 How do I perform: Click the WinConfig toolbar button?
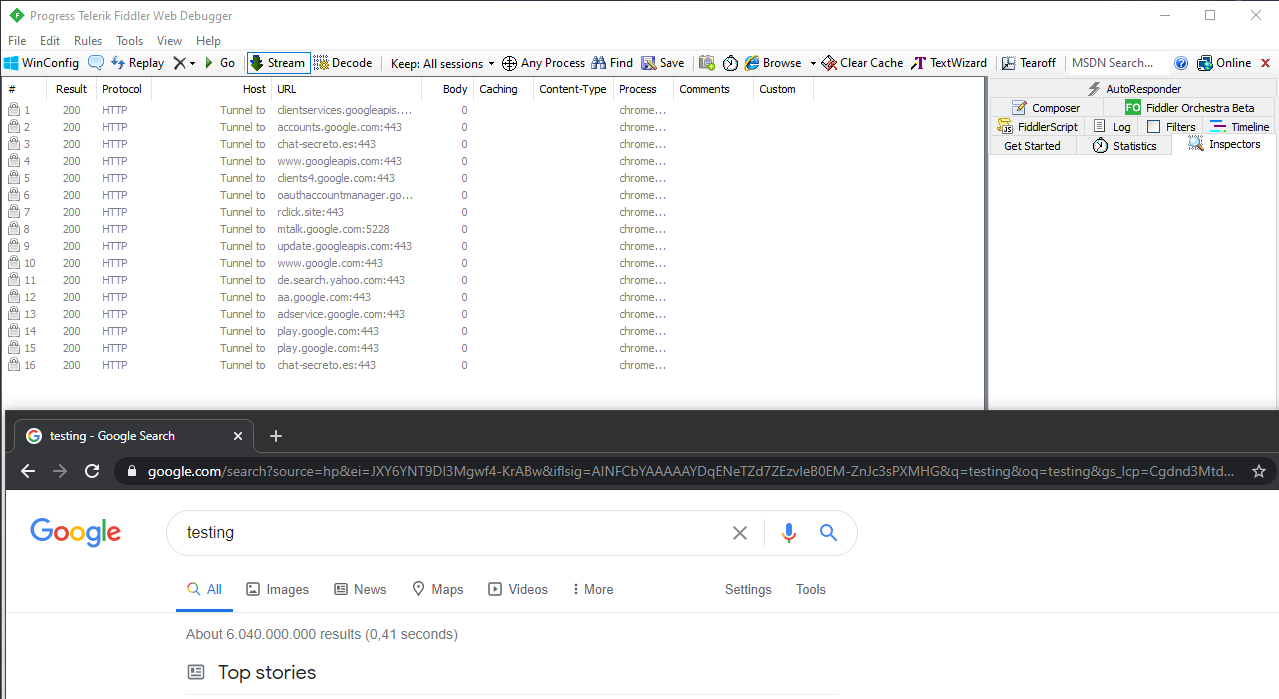pyautogui.click(x=41, y=63)
